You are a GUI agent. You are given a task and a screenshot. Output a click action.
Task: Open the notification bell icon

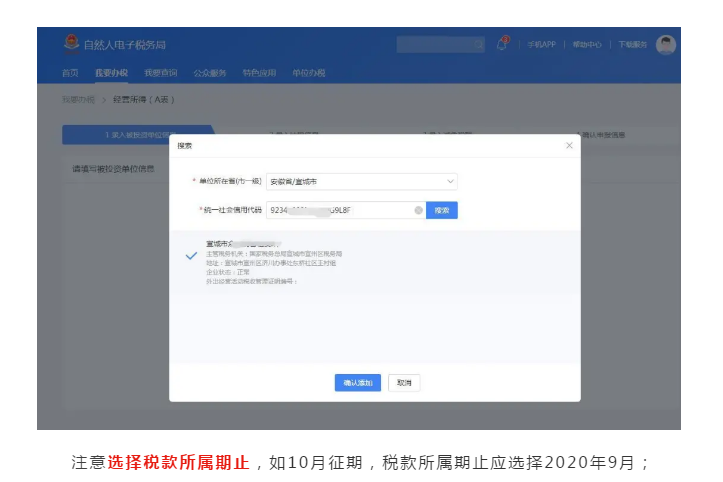(502, 44)
